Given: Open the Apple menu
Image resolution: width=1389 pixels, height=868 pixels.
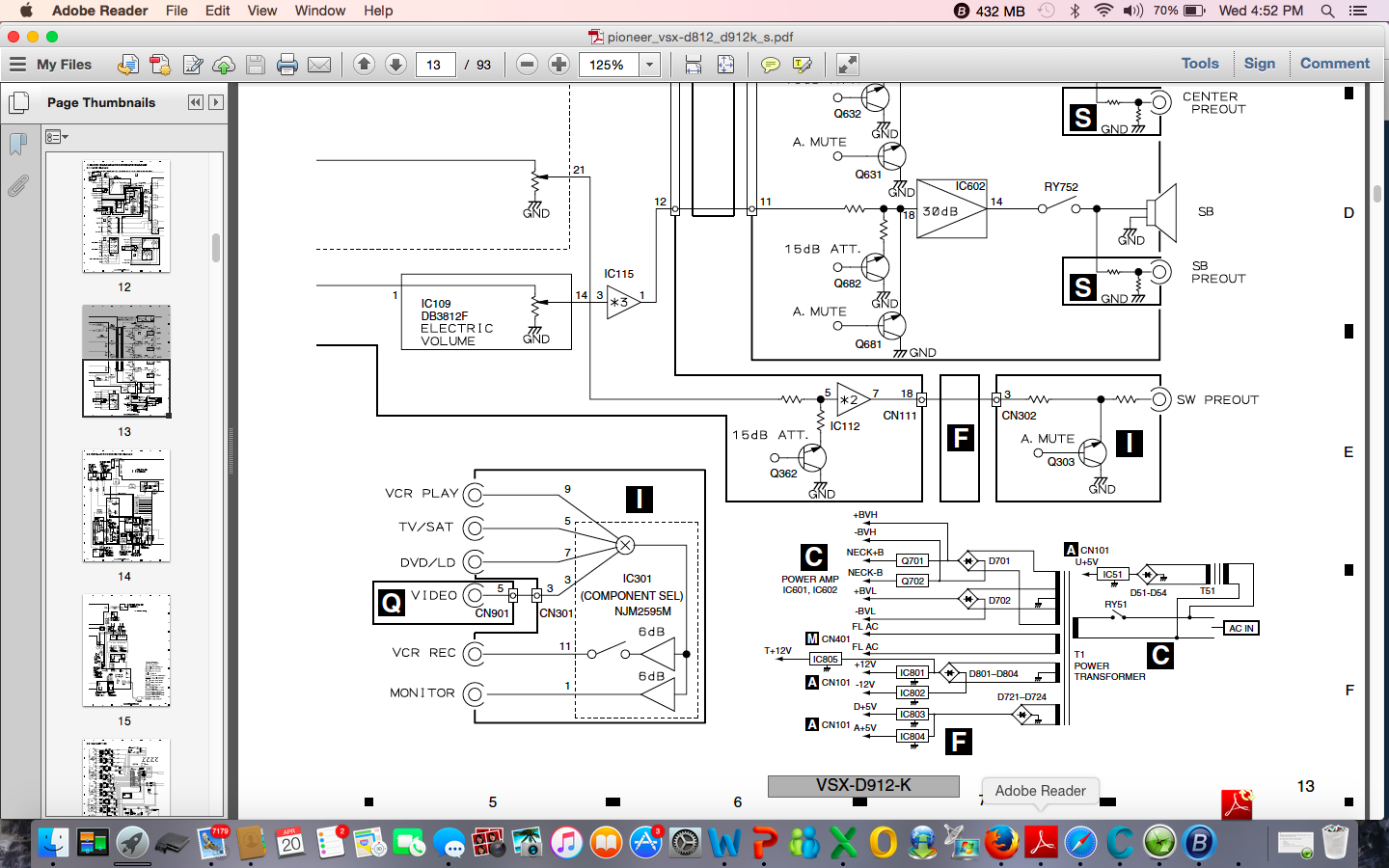Looking at the screenshot, I should 26,11.
